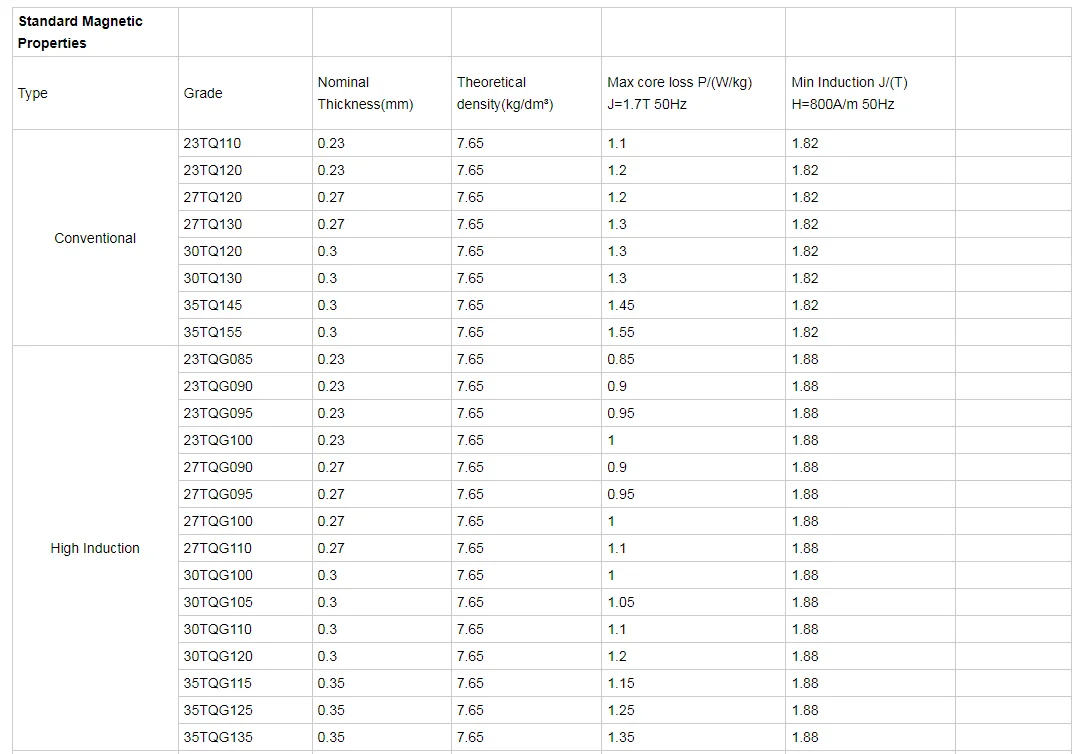Select the Max core loss header cell

point(680,93)
